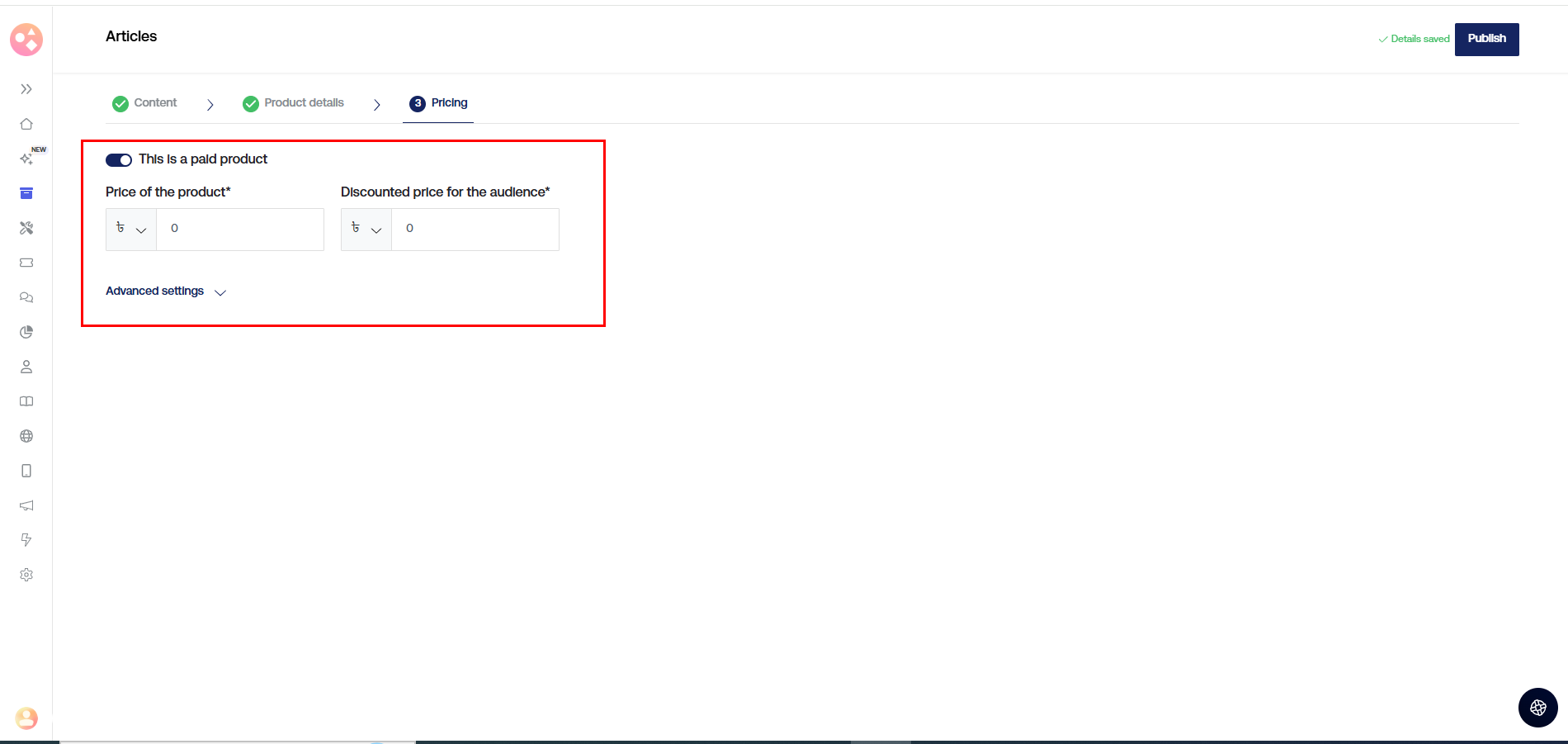Toggle off 'This is a paid product'
The width and height of the screenshot is (1568, 744).
coord(119,160)
